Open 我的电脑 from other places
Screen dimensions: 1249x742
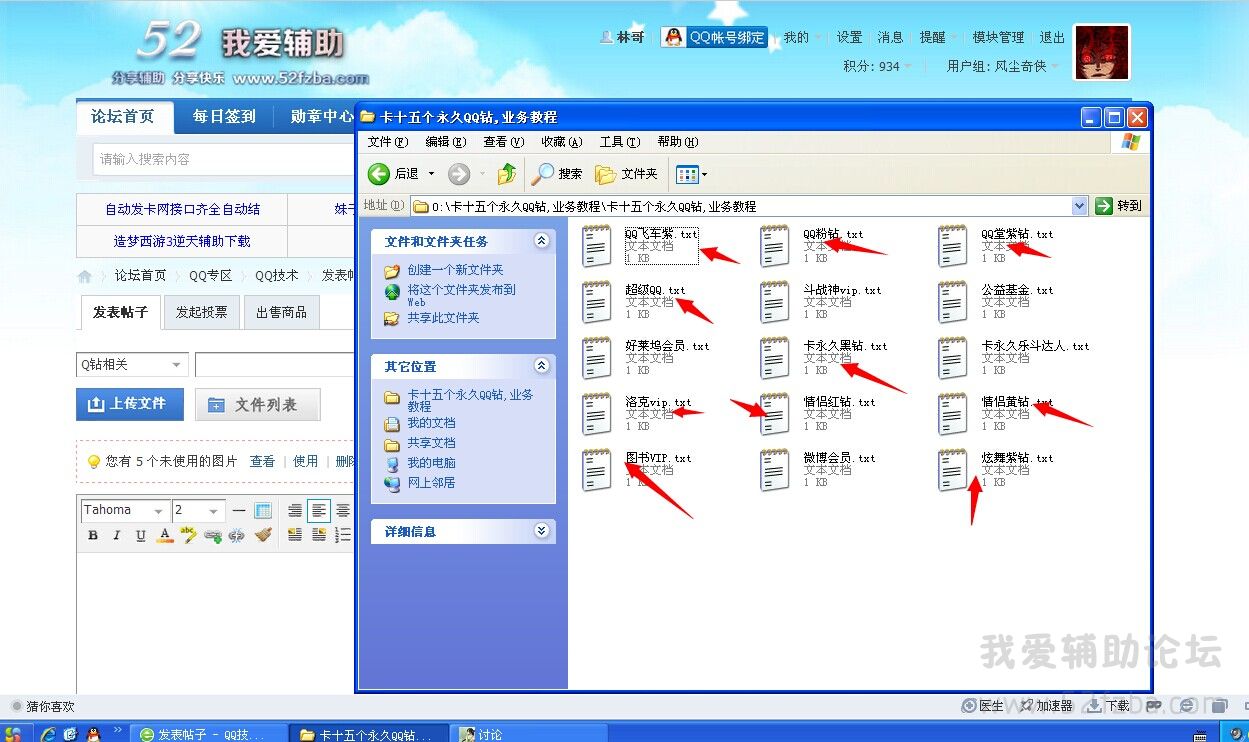431,463
